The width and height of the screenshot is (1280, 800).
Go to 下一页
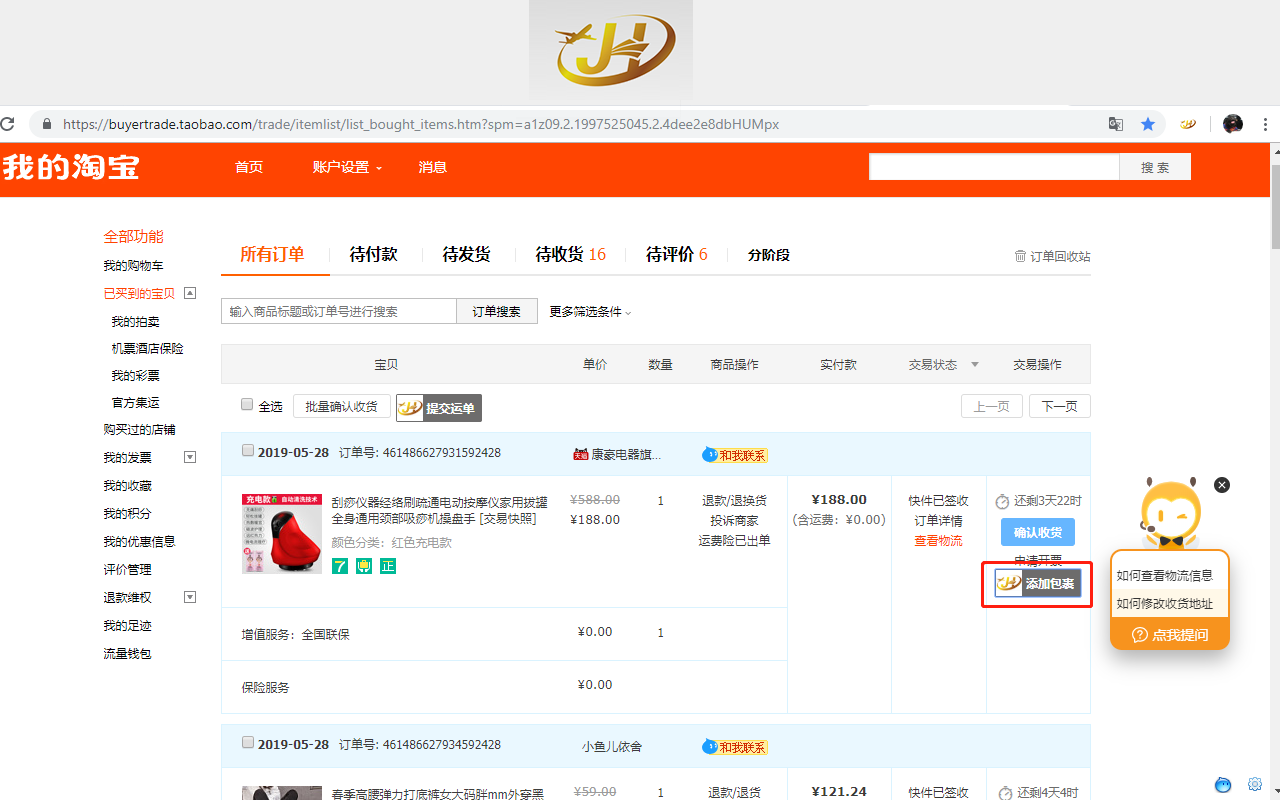(1060, 406)
